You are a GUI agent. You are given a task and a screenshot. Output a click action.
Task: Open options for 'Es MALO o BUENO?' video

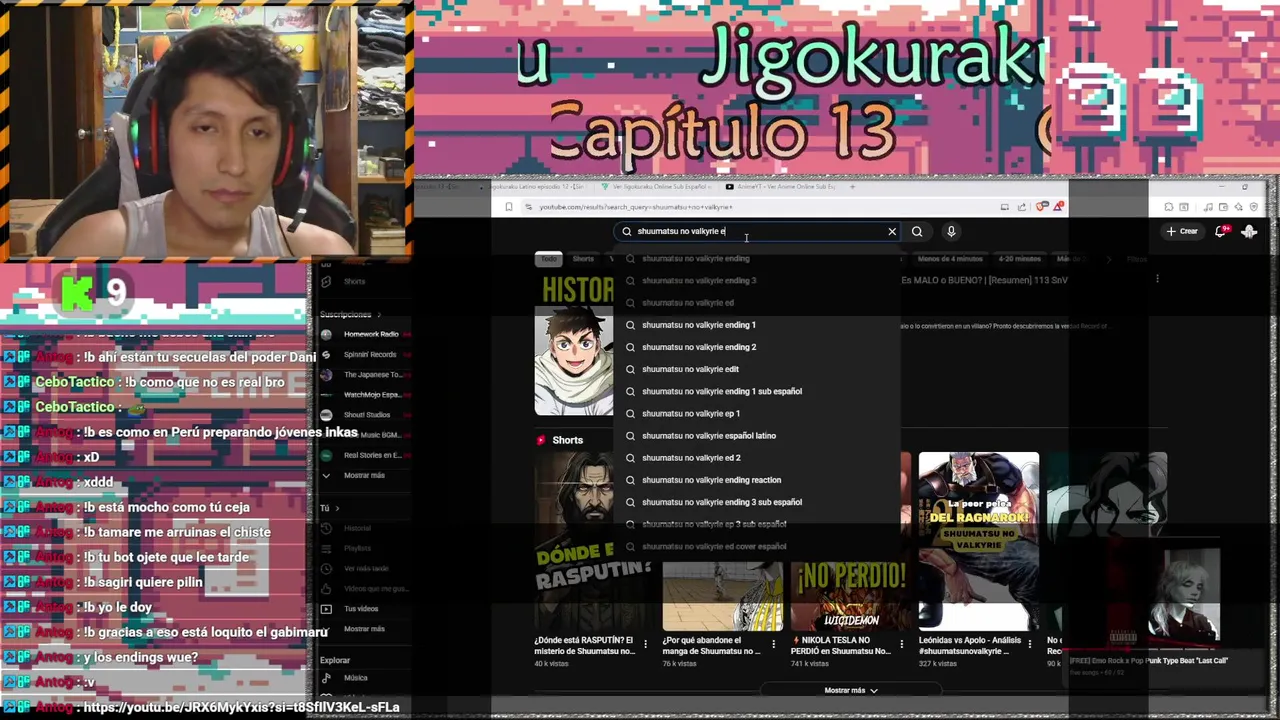pyautogui.click(x=1157, y=279)
